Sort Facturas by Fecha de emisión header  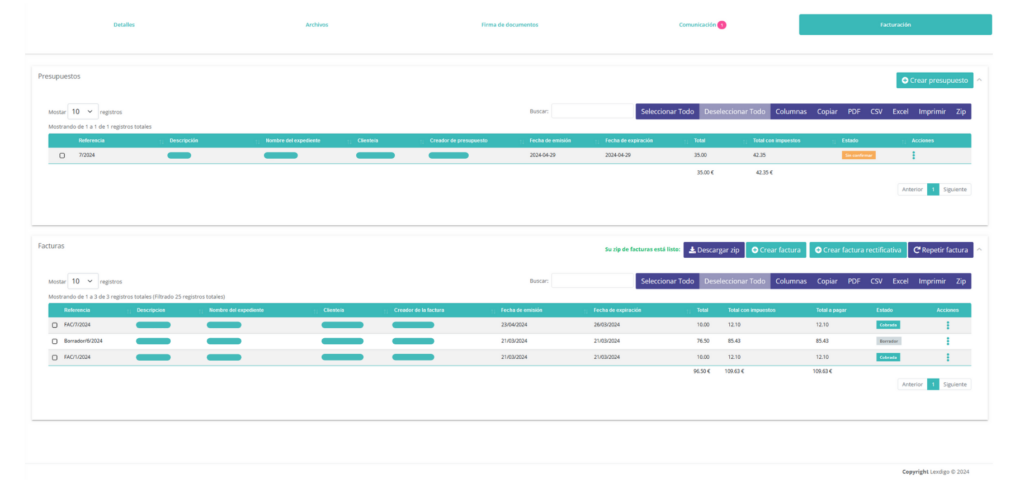[520, 310]
